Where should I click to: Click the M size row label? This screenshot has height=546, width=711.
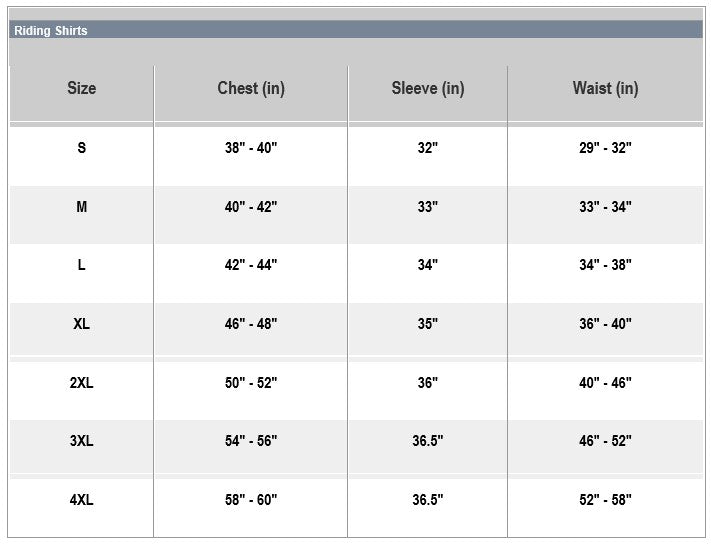(82, 207)
